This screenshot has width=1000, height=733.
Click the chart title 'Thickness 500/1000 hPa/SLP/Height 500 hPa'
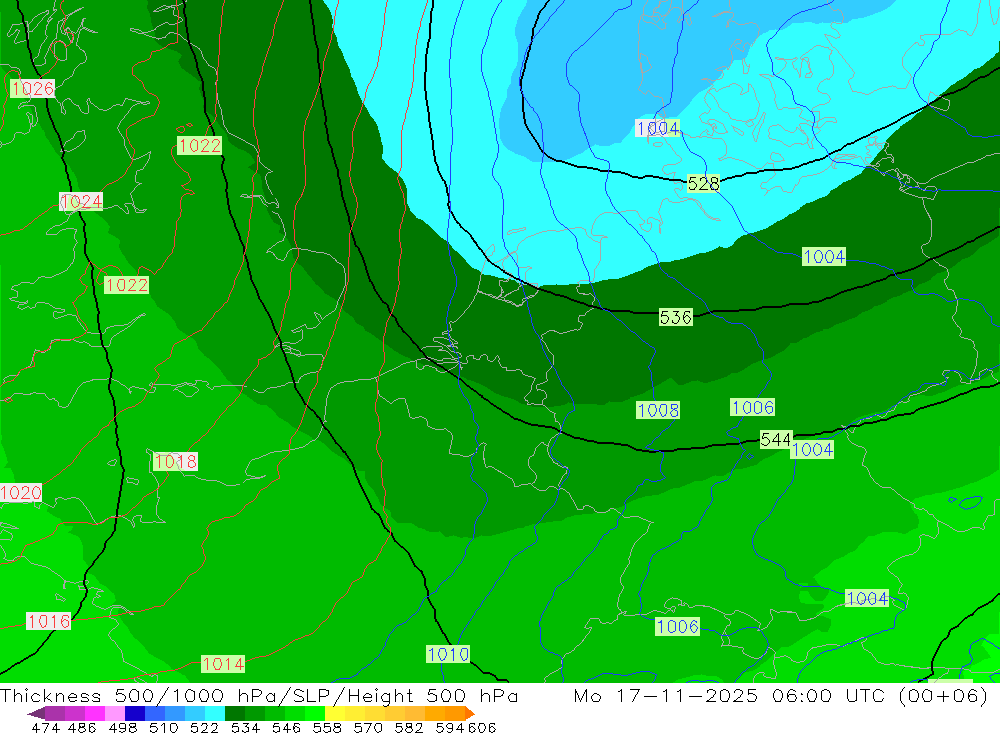pos(259,695)
